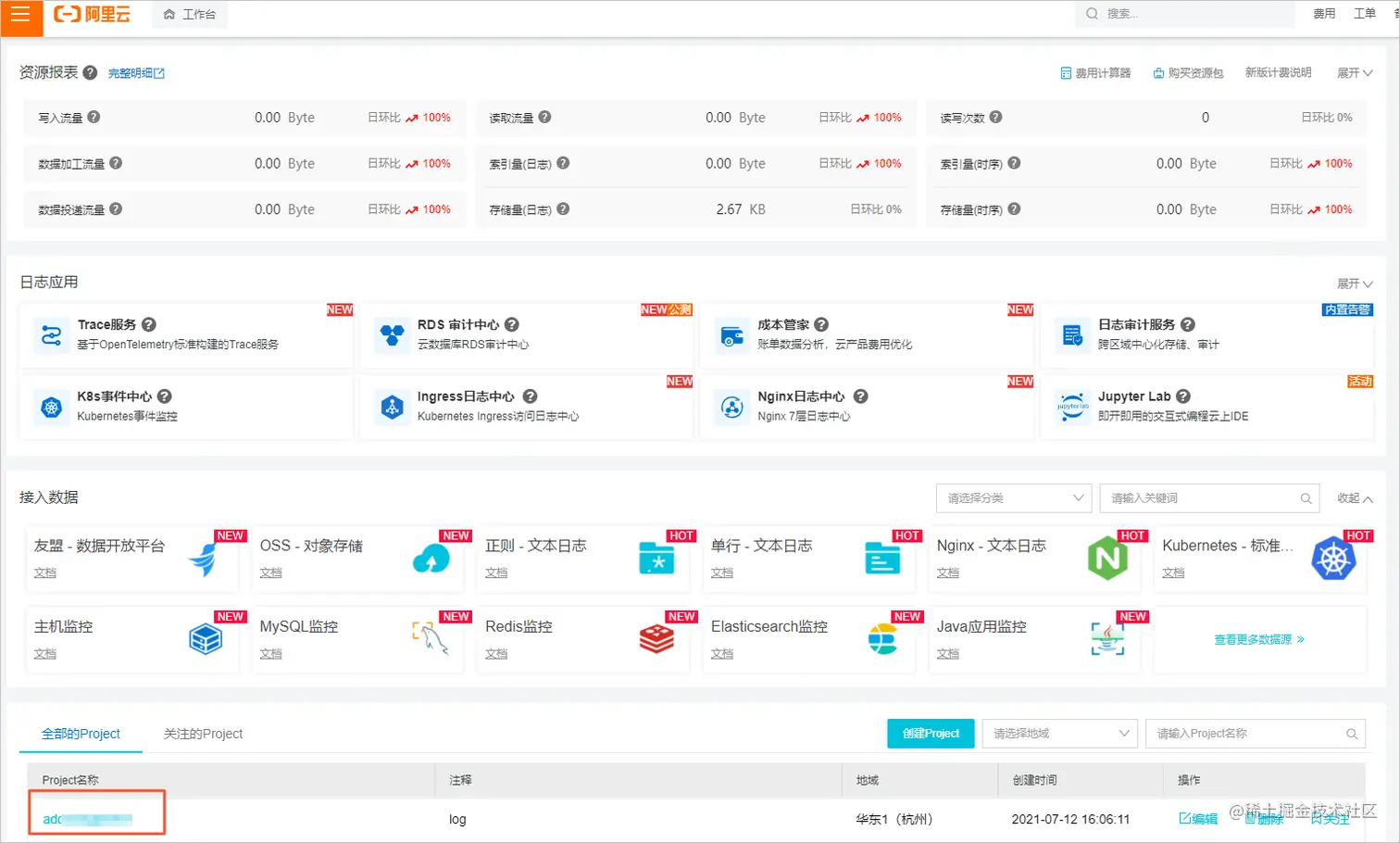The image size is (1400, 843).
Task: Show help tooltip for 读取流量
Action: click(544, 117)
